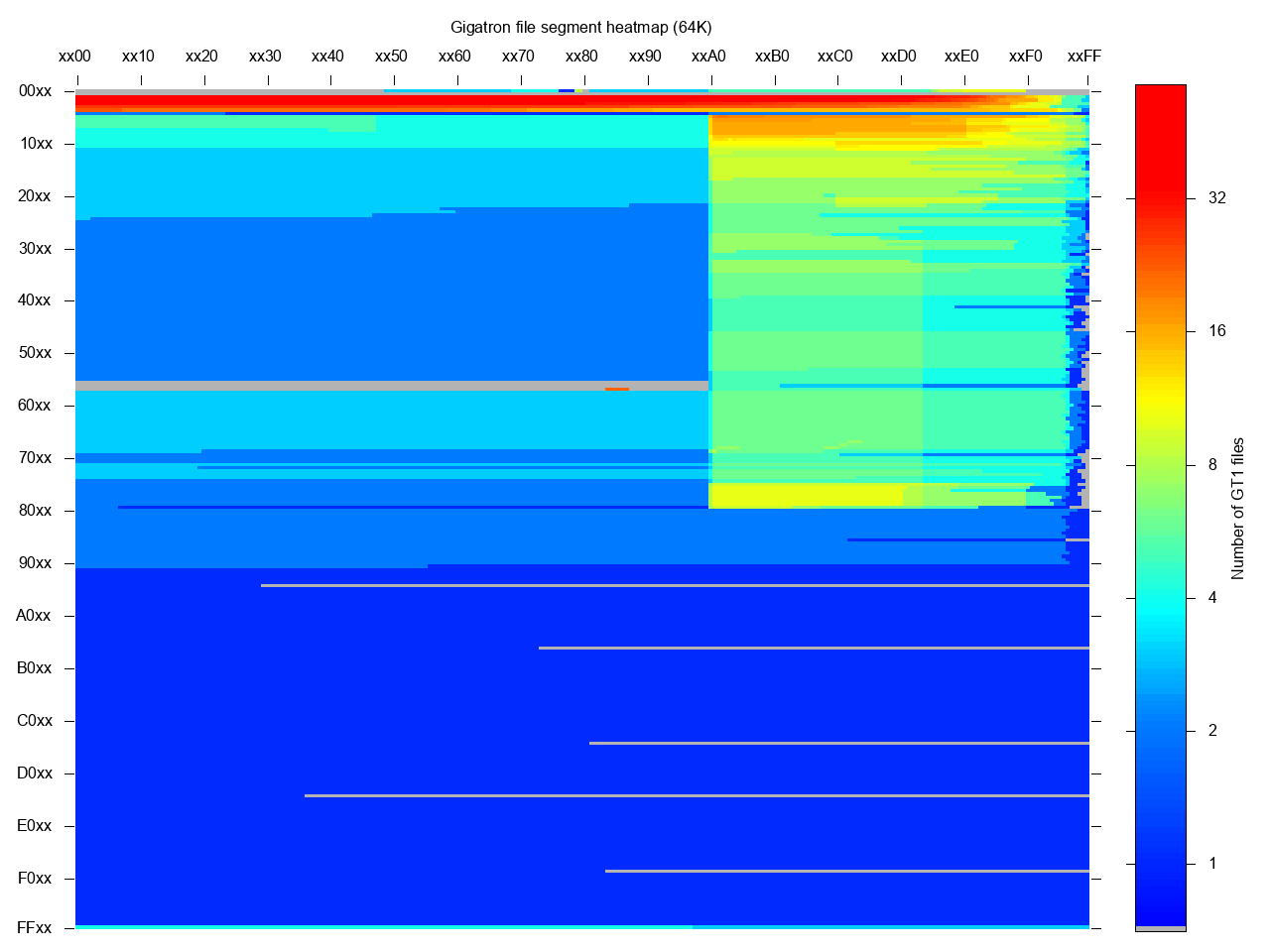This screenshot has height=952, width=1270.
Task: Select the xxB0 column label
Action: (x=772, y=57)
